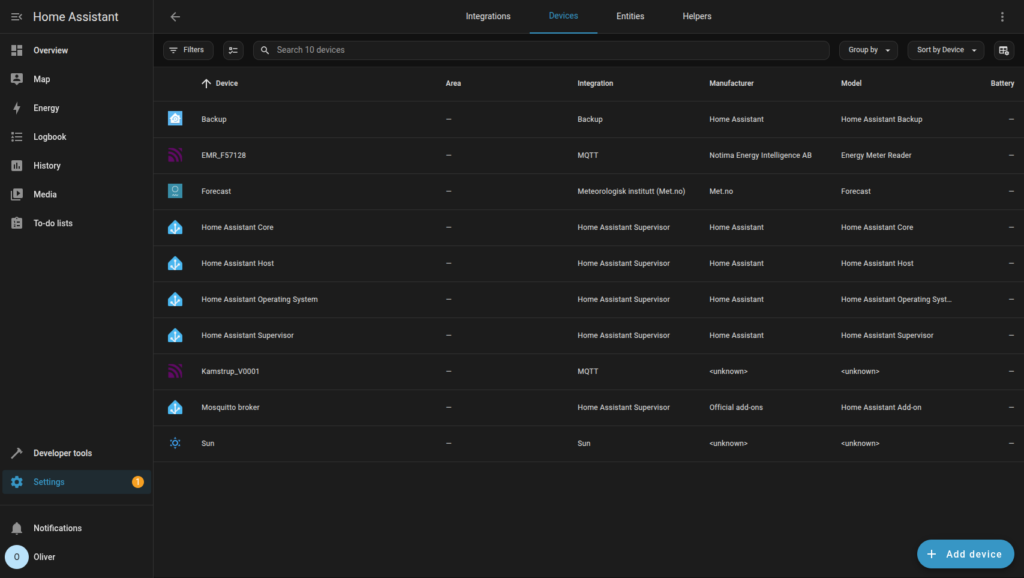This screenshot has height=578, width=1024.
Task: Open the three-dot overflow menu
Action: 1002,17
